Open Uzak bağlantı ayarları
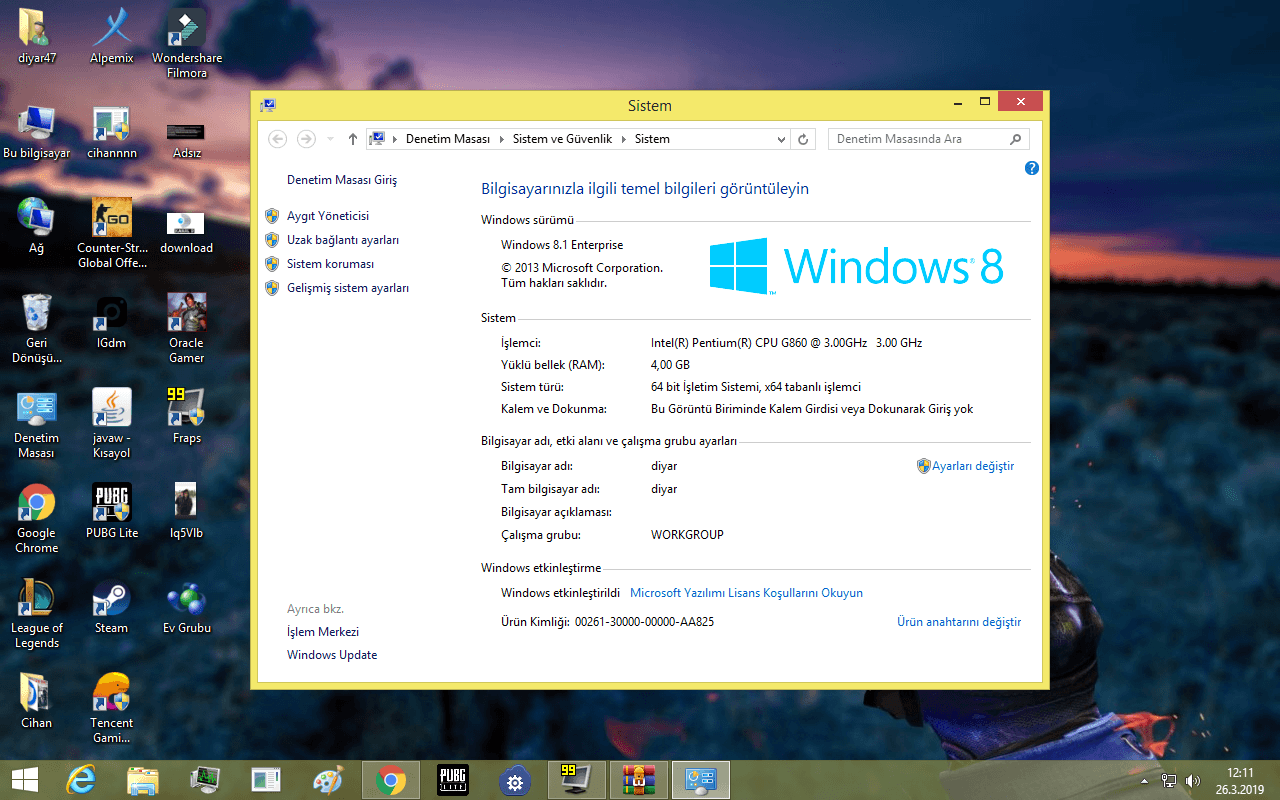The height and width of the screenshot is (800, 1280). tap(343, 240)
